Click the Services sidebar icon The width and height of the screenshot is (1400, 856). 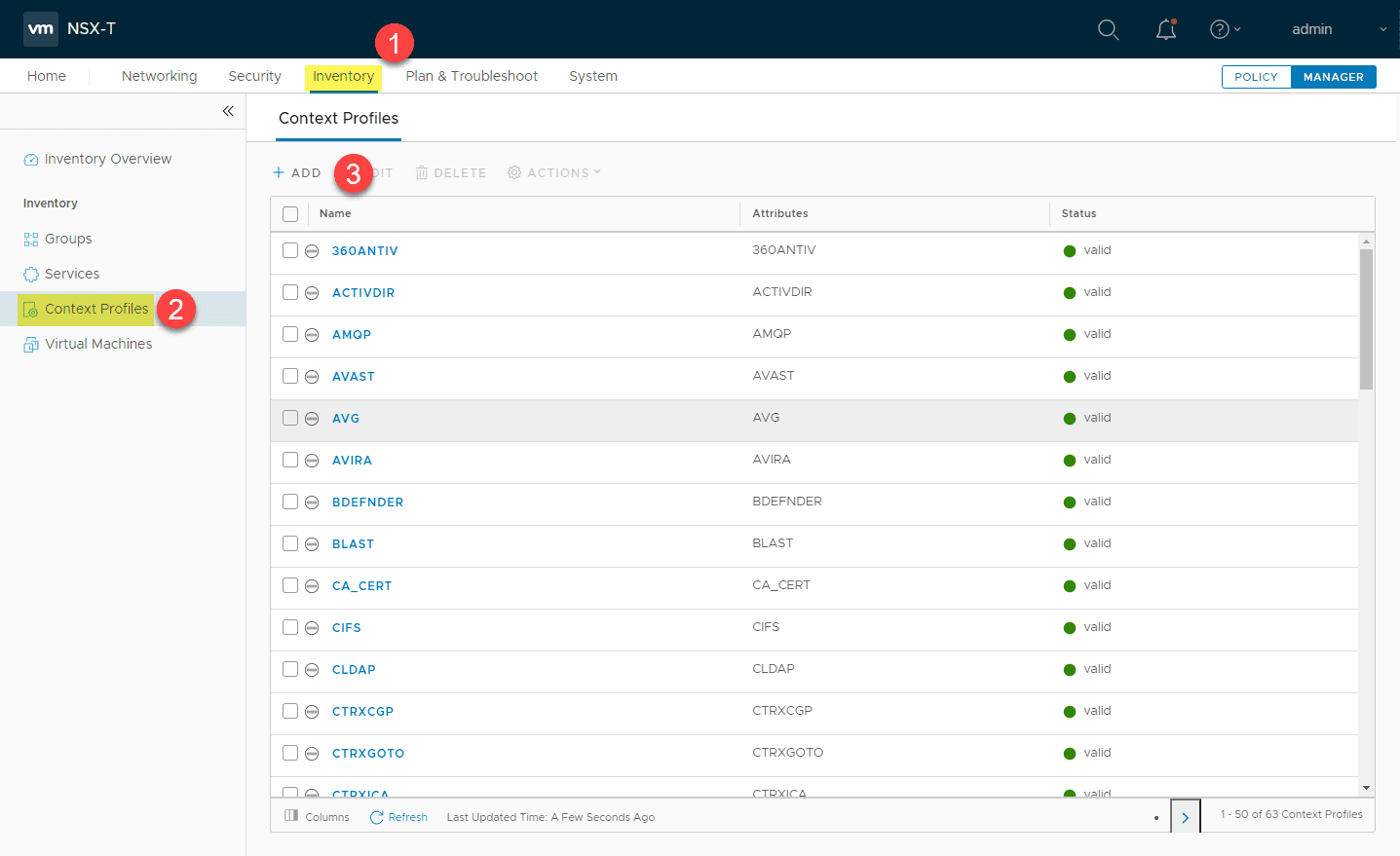31,275
